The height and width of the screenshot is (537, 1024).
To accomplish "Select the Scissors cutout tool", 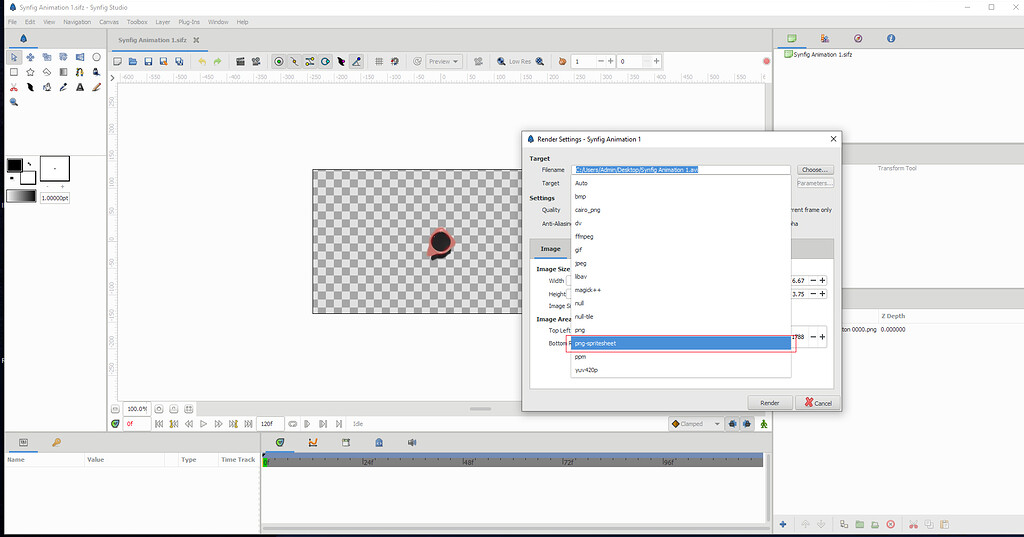I will tap(13, 87).
